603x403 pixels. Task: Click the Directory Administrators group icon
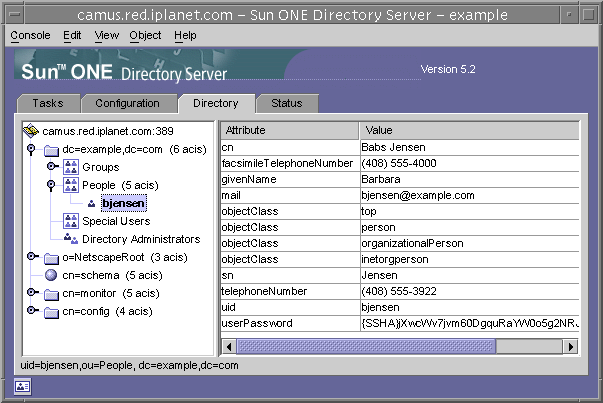(x=71, y=239)
